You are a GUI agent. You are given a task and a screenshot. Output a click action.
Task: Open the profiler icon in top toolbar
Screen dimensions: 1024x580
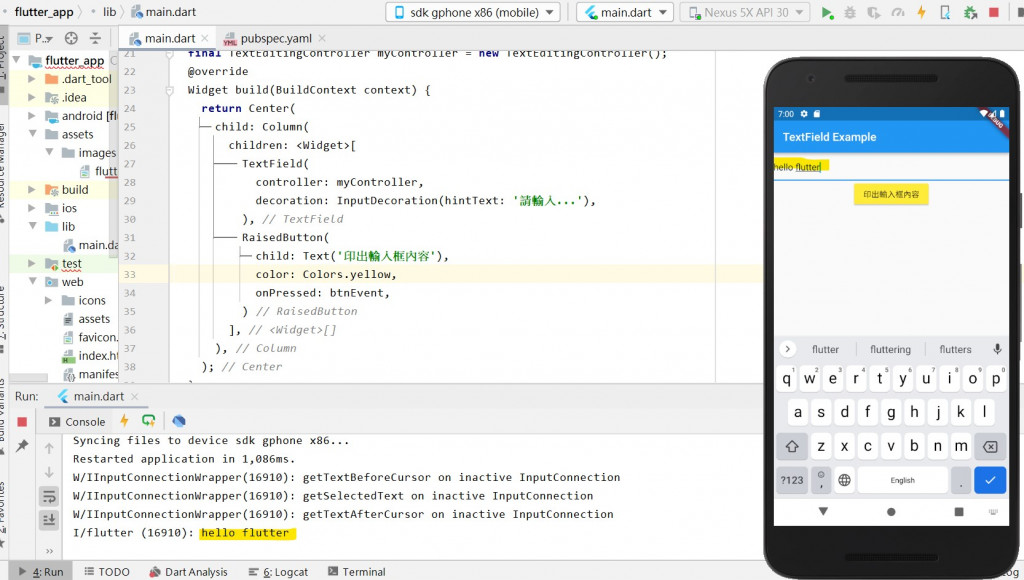pyautogui.click(x=898, y=12)
